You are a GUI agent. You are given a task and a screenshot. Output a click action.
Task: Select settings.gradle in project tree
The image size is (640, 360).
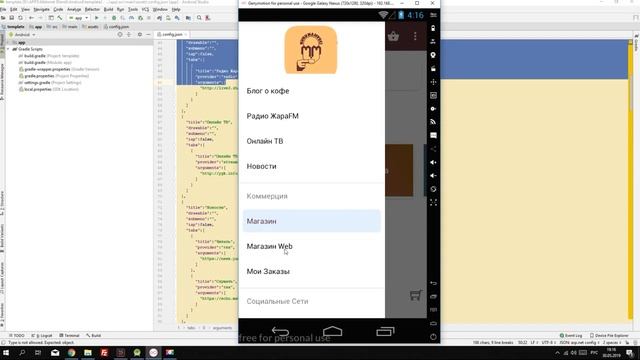pyautogui.click(x=49, y=82)
